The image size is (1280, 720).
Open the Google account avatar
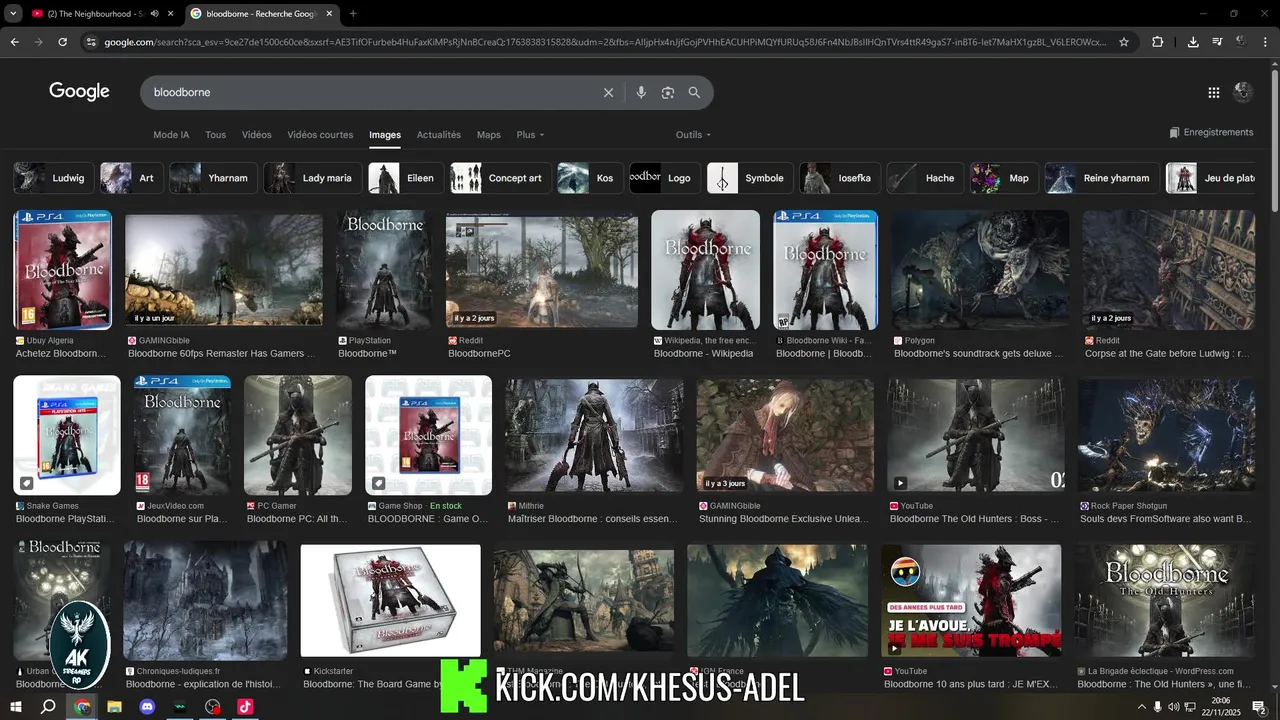click(1243, 92)
